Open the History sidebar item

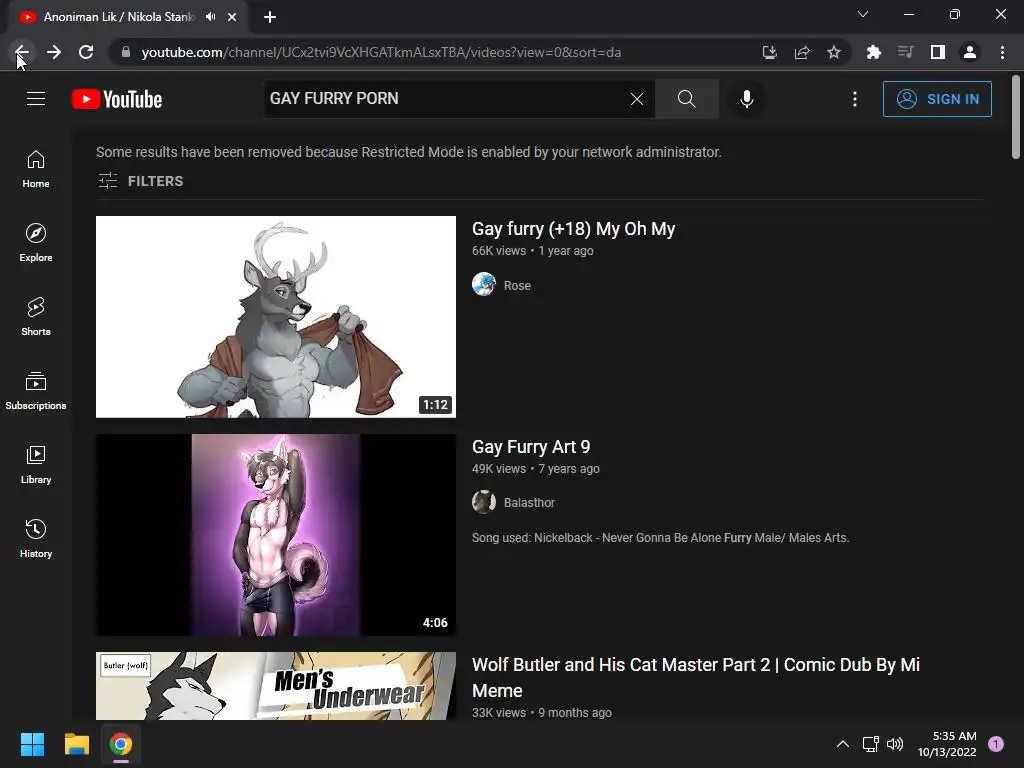click(36, 539)
